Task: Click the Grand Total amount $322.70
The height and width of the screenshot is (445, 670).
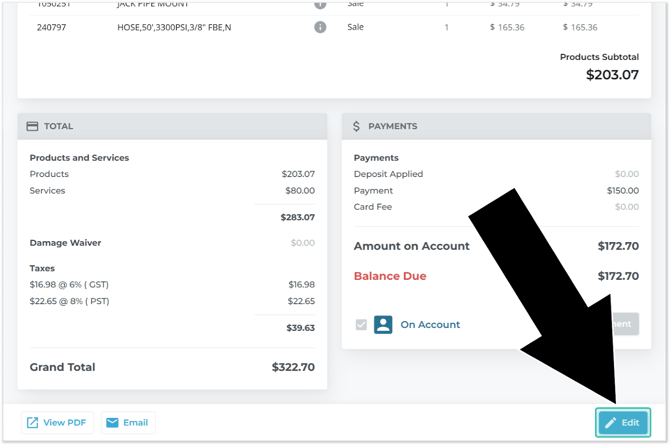Action: coord(293,367)
